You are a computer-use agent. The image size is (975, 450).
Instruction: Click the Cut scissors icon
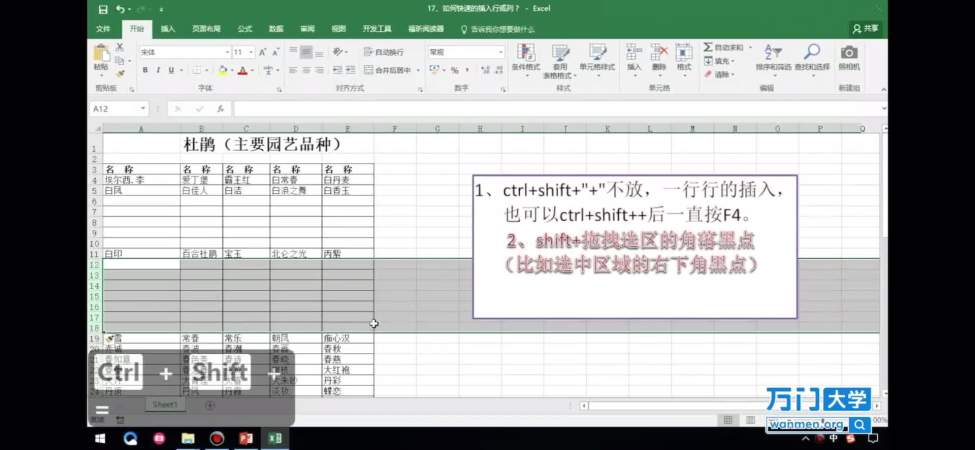(x=119, y=47)
